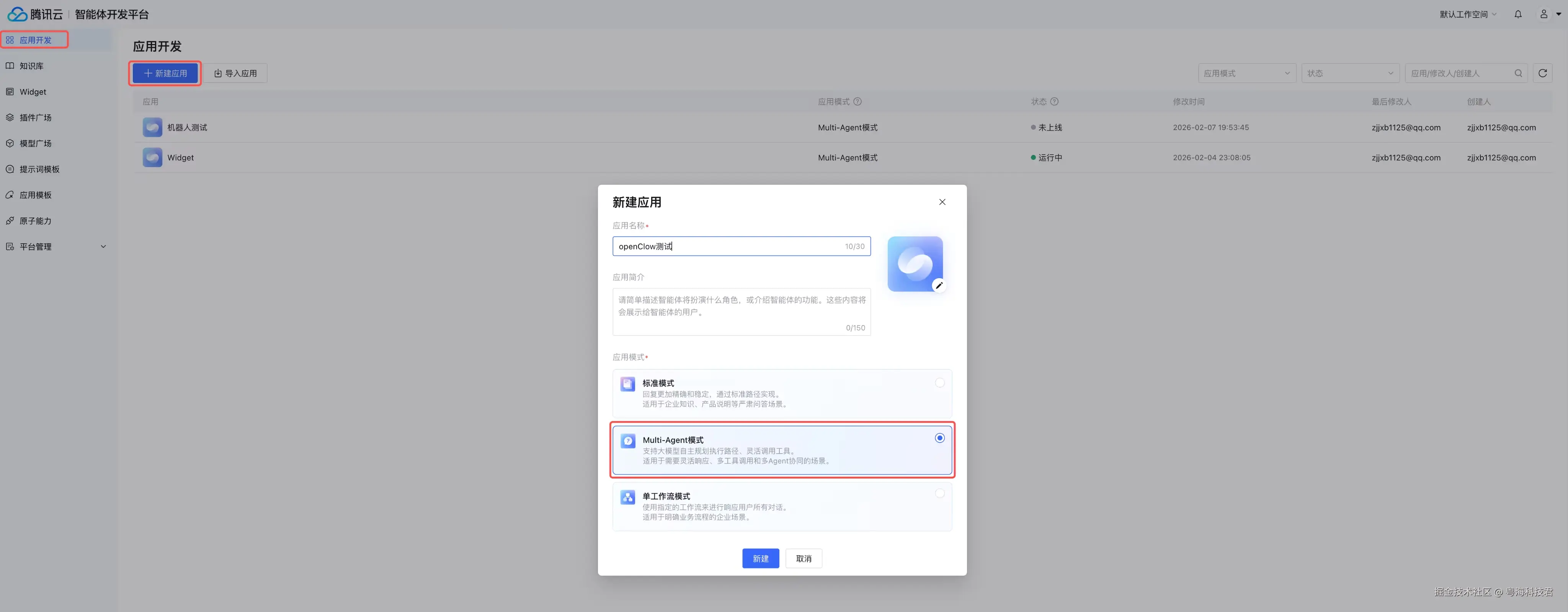Image resolution: width=1568 pixels, height=612 pixels.
Task: Select the Multi-Agent模式 radio option
Action: click(x=940, y=438)
